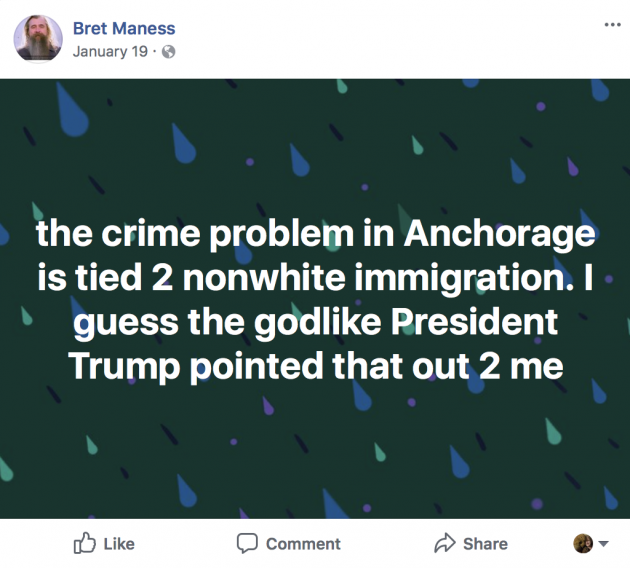Click the small avatar beside the dropdown arrow
This screenshot has width=630, height=568.
583,543
